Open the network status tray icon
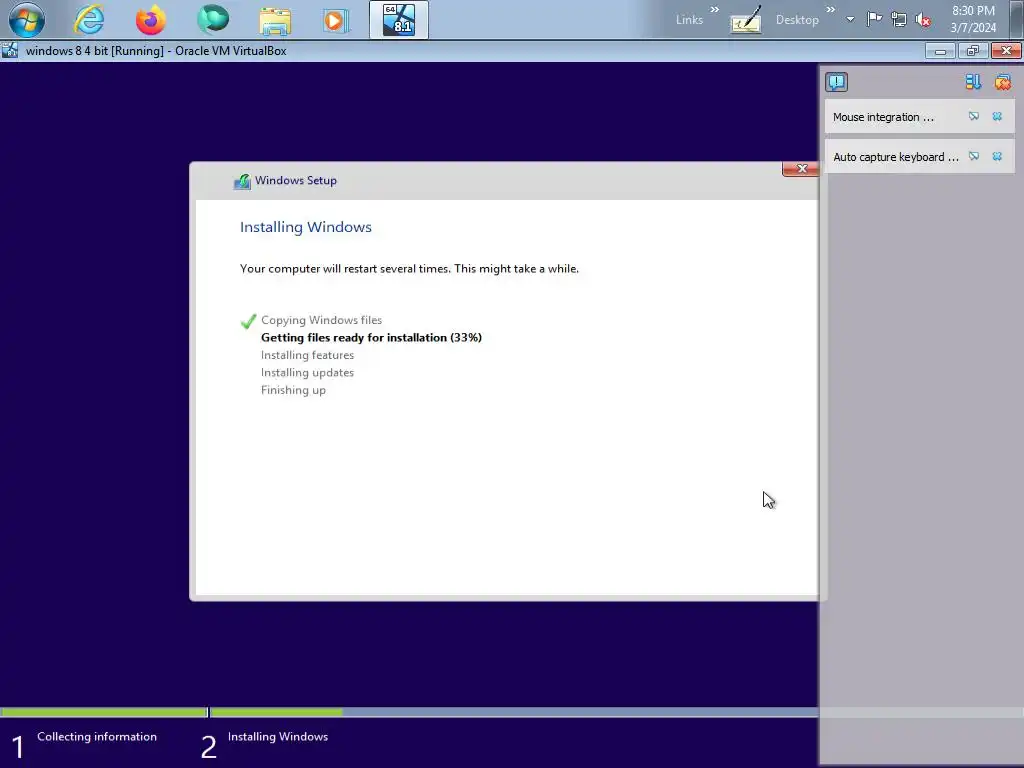The width and height of the screenshot is (1024, 768). [899, 20]
